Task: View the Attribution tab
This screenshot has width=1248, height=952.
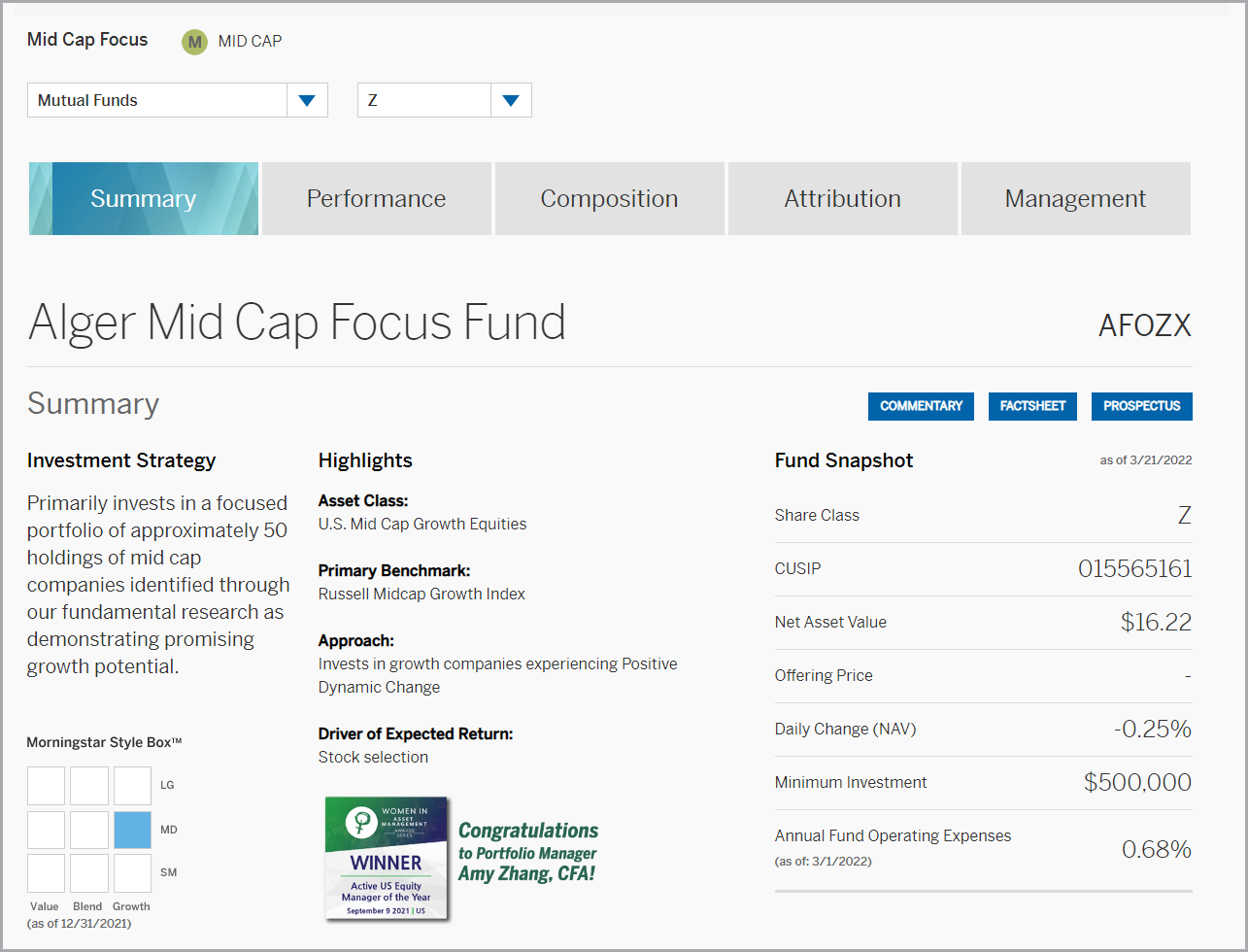Action: click(842, 198)
